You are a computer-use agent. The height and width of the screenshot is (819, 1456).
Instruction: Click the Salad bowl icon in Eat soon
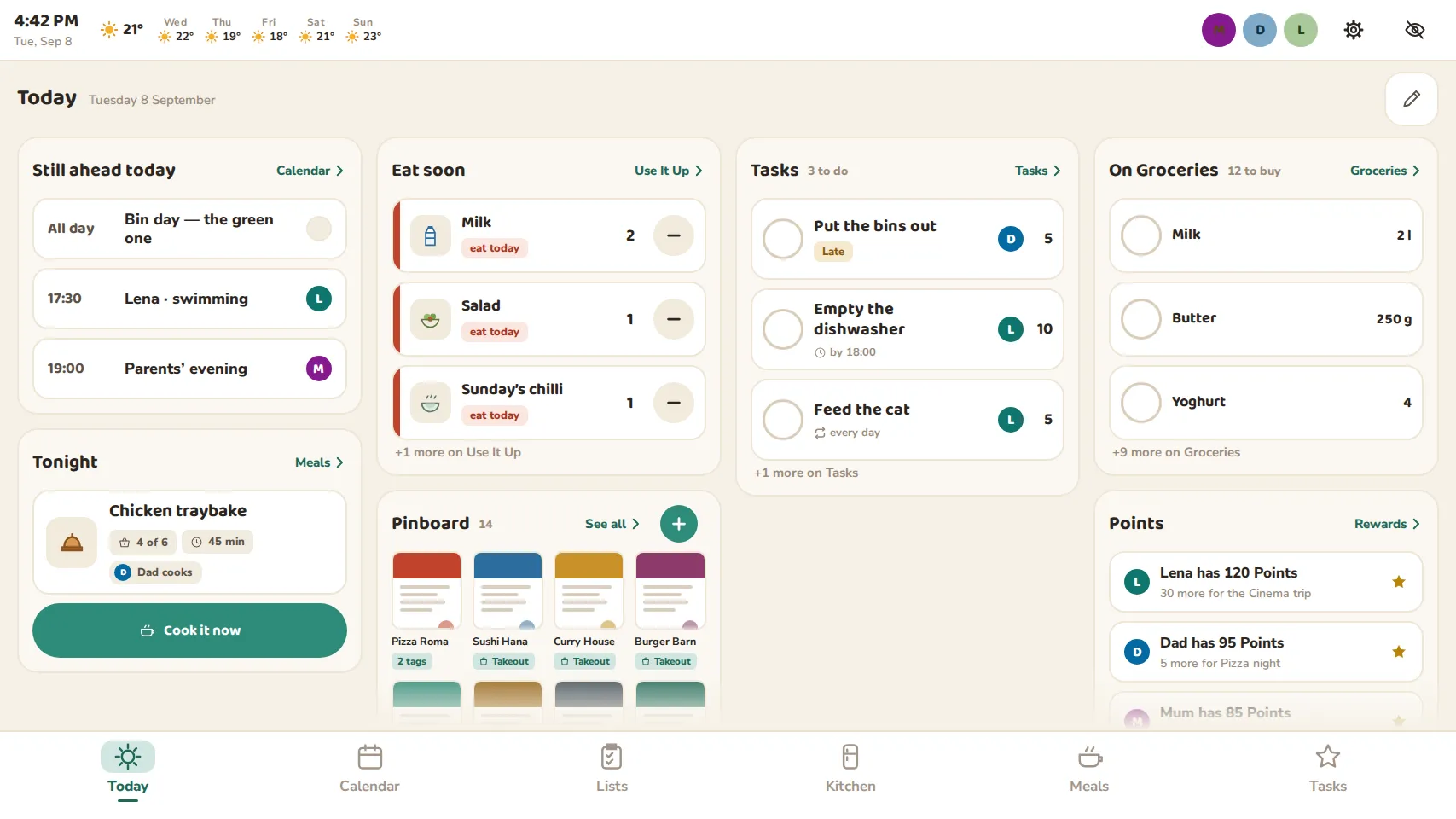tap(431, 319)
